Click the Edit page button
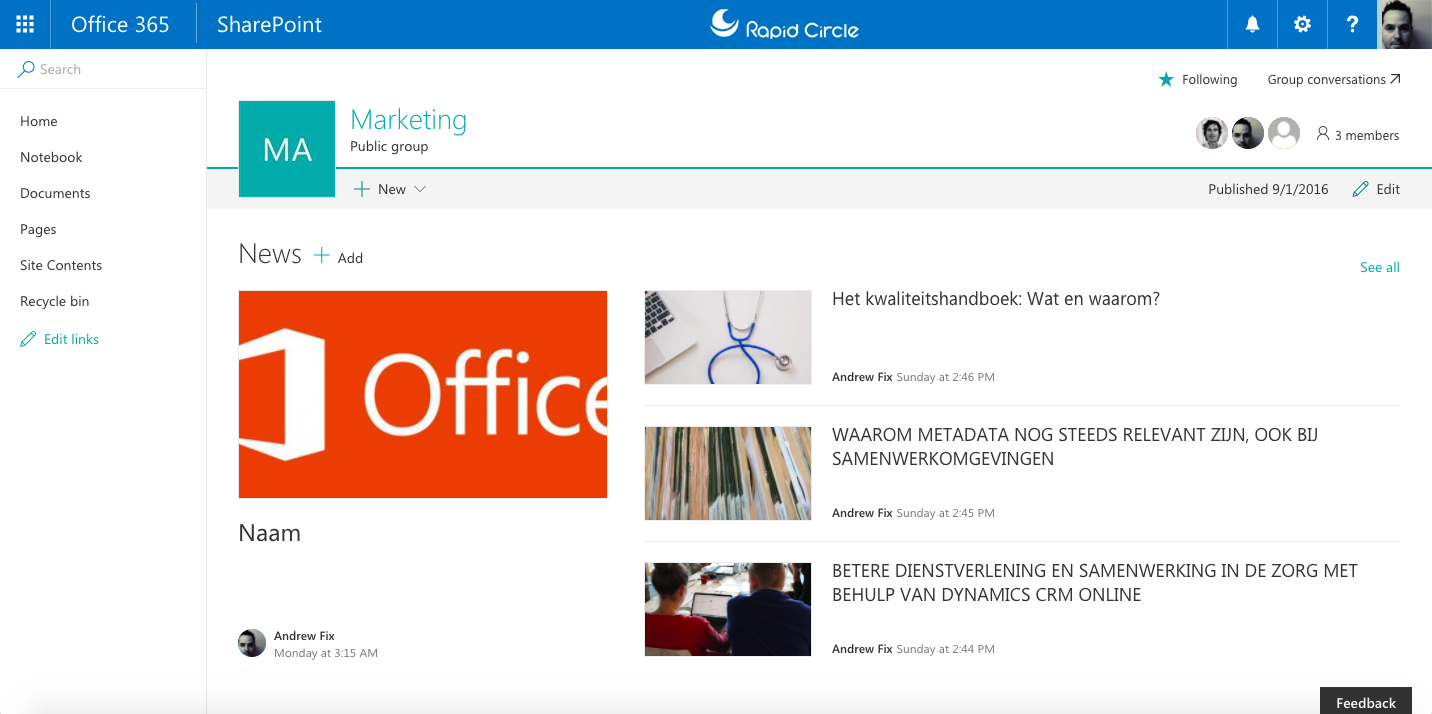The width and height of the screenshot is (1432, 714). (1376, 189)
